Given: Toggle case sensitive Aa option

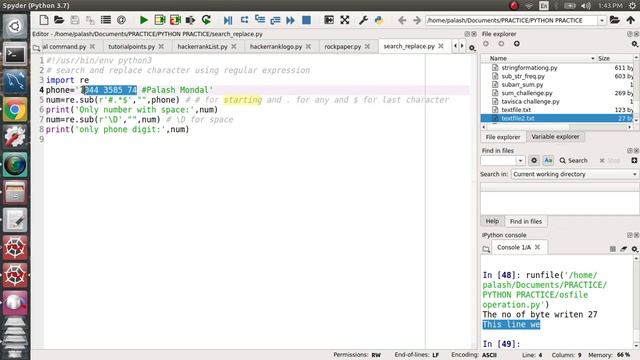Looking at the screenshot, I should (548, 160).
